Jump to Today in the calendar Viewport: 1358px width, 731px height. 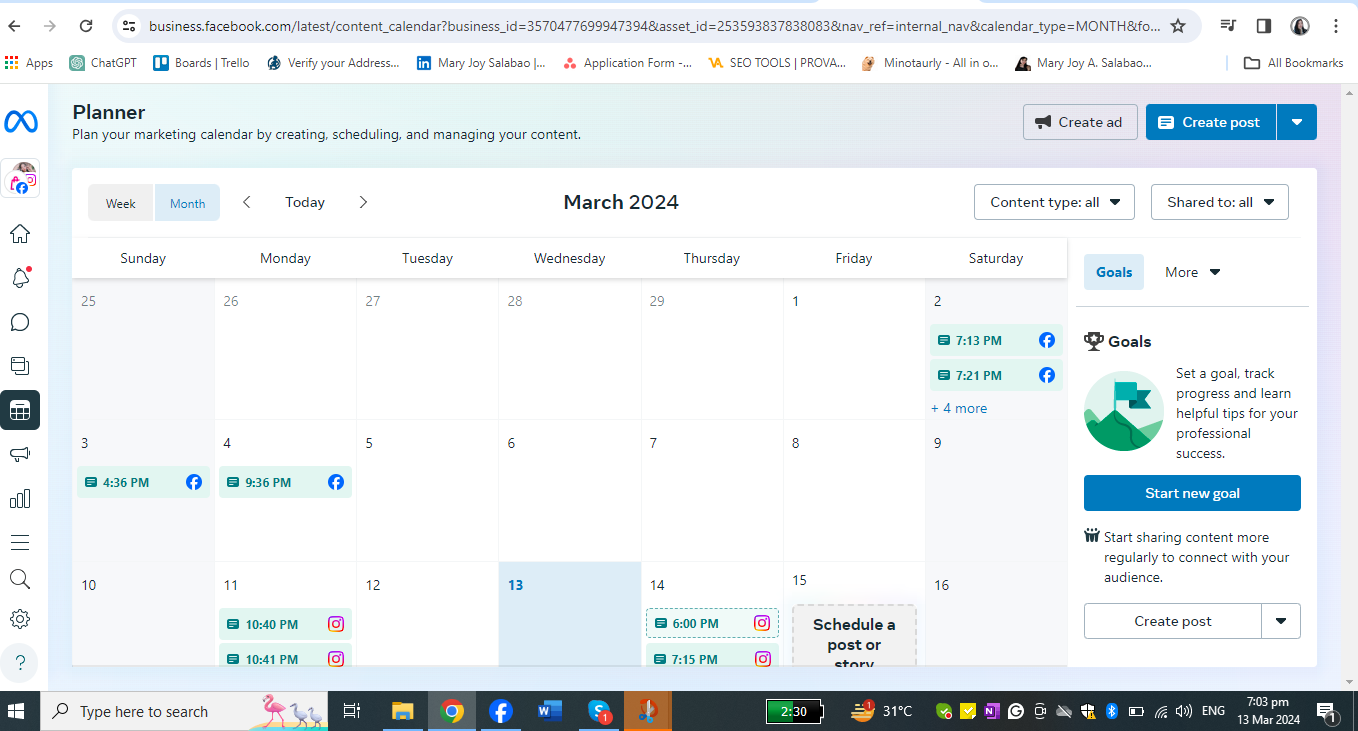pyautogui.click(x=305, y=202)
